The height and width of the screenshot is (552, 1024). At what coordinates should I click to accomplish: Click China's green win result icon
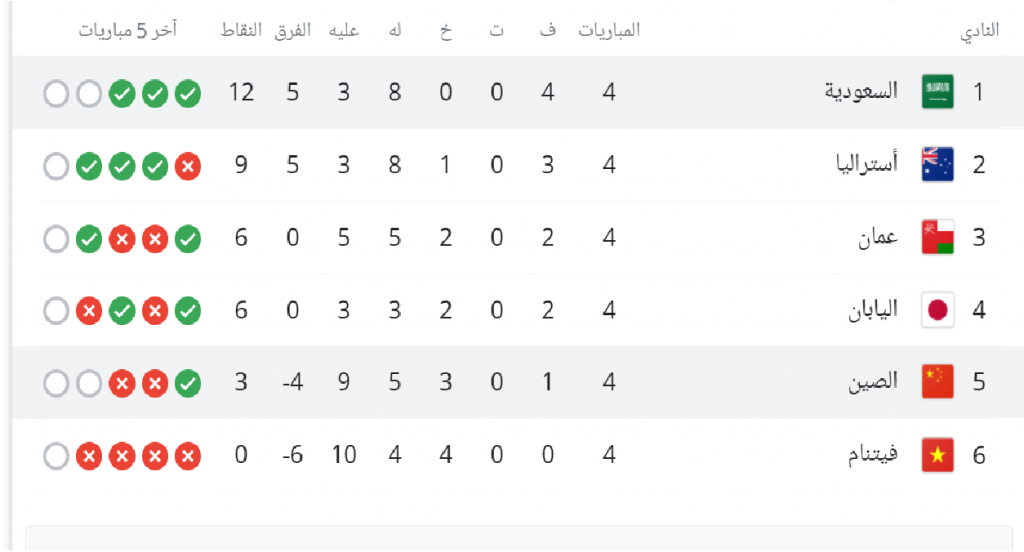coord(188,383)
